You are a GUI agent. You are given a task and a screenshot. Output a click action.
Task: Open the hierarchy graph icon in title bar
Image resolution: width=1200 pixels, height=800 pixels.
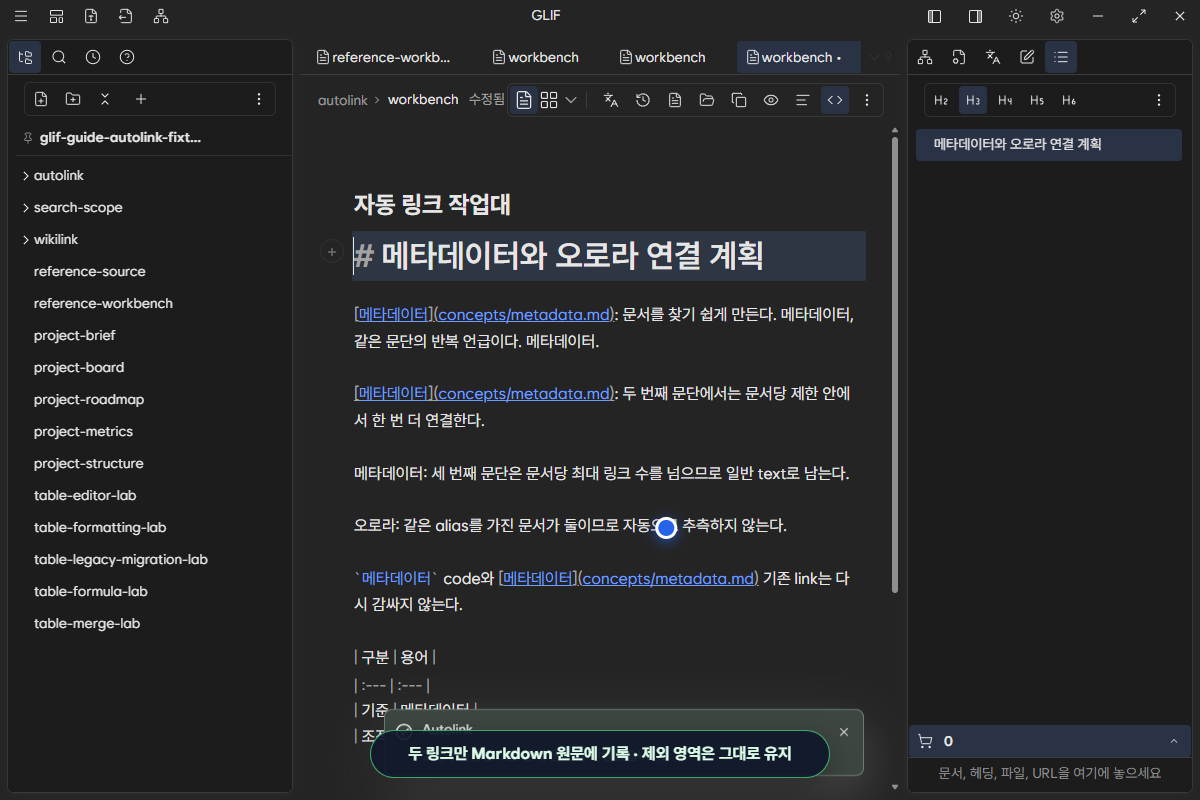[x=161, y=16]
